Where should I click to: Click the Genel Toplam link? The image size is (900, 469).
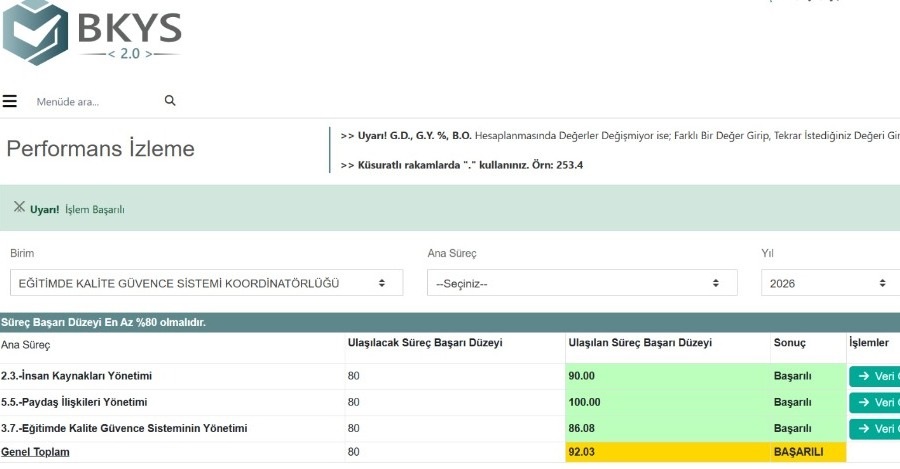tap(35, 452)
